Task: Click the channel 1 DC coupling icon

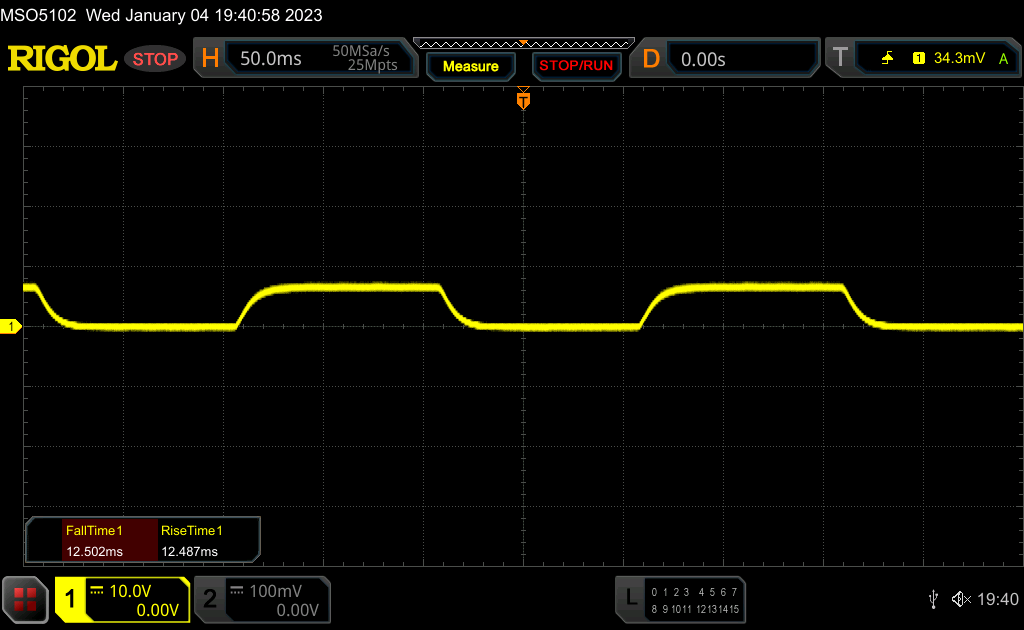Action: click(x=97, y=590)
